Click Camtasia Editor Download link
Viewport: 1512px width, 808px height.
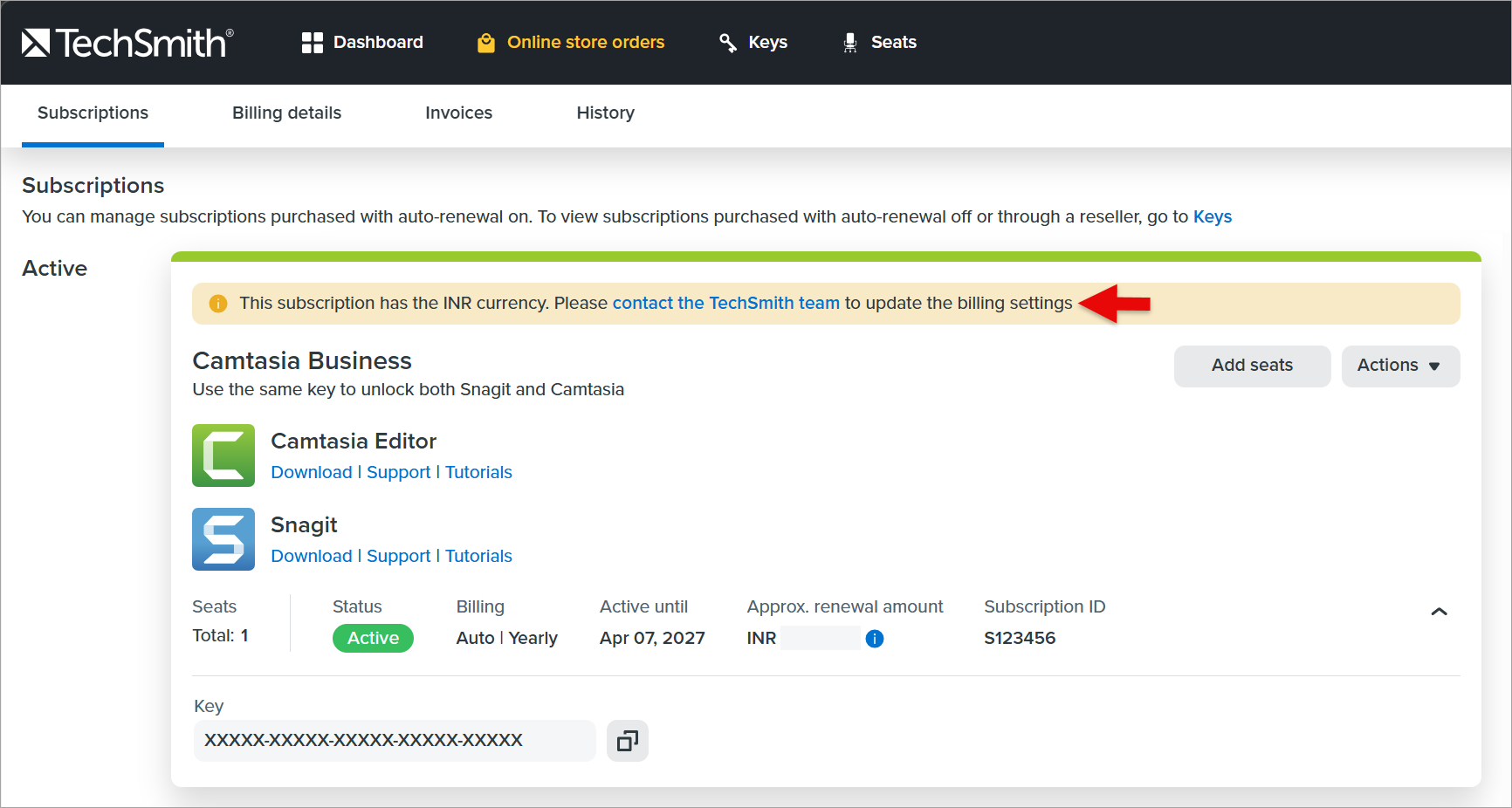312,472
